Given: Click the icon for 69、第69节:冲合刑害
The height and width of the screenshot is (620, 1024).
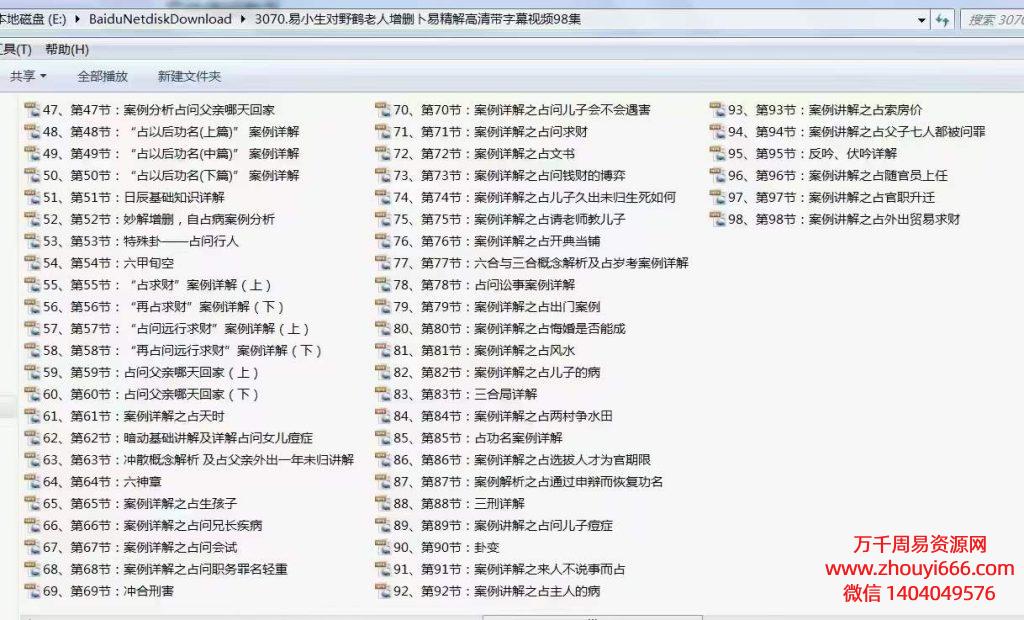Looking at the screenshot, I should tap(31, 591).
